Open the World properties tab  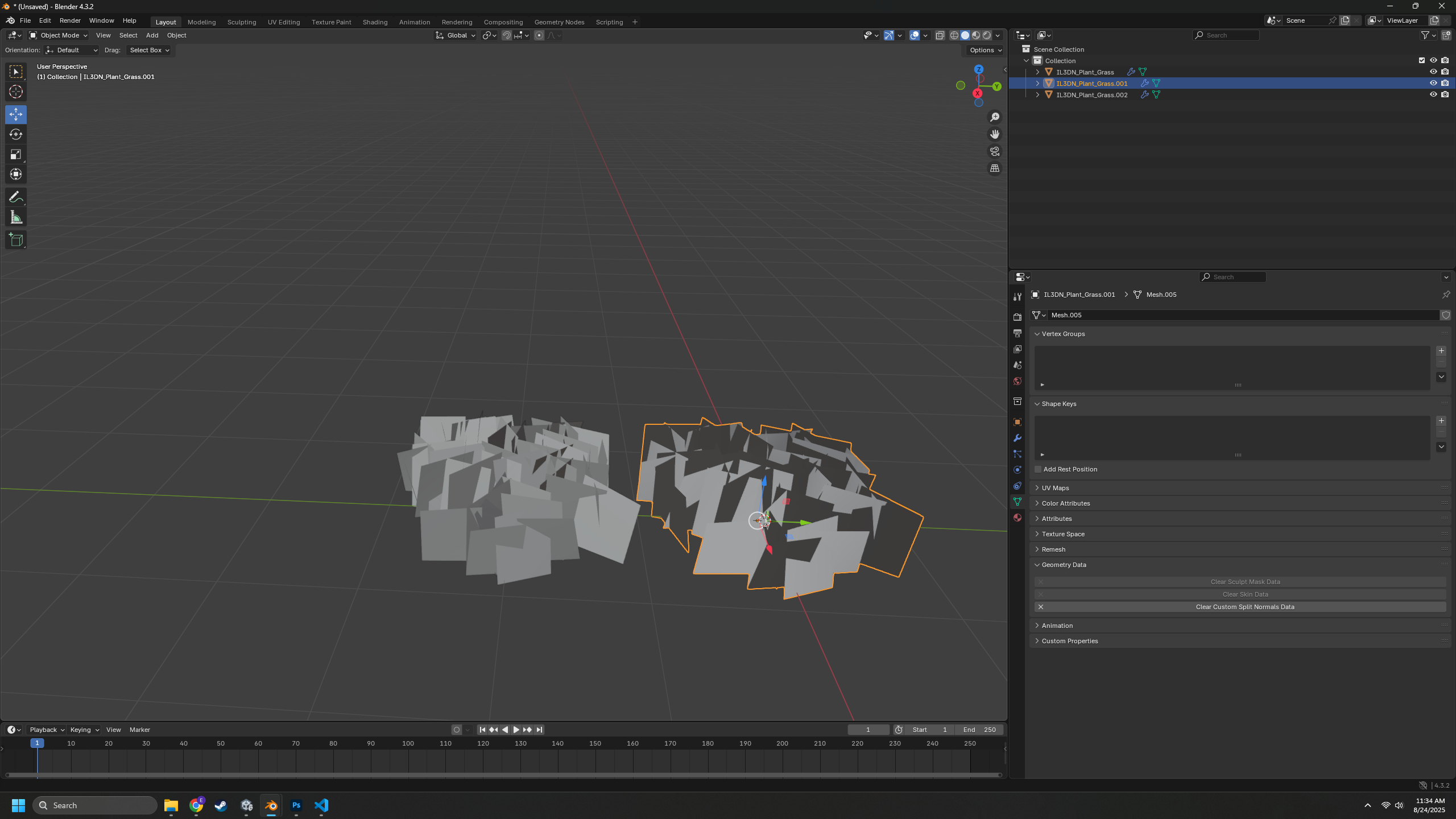[1017, 381]
